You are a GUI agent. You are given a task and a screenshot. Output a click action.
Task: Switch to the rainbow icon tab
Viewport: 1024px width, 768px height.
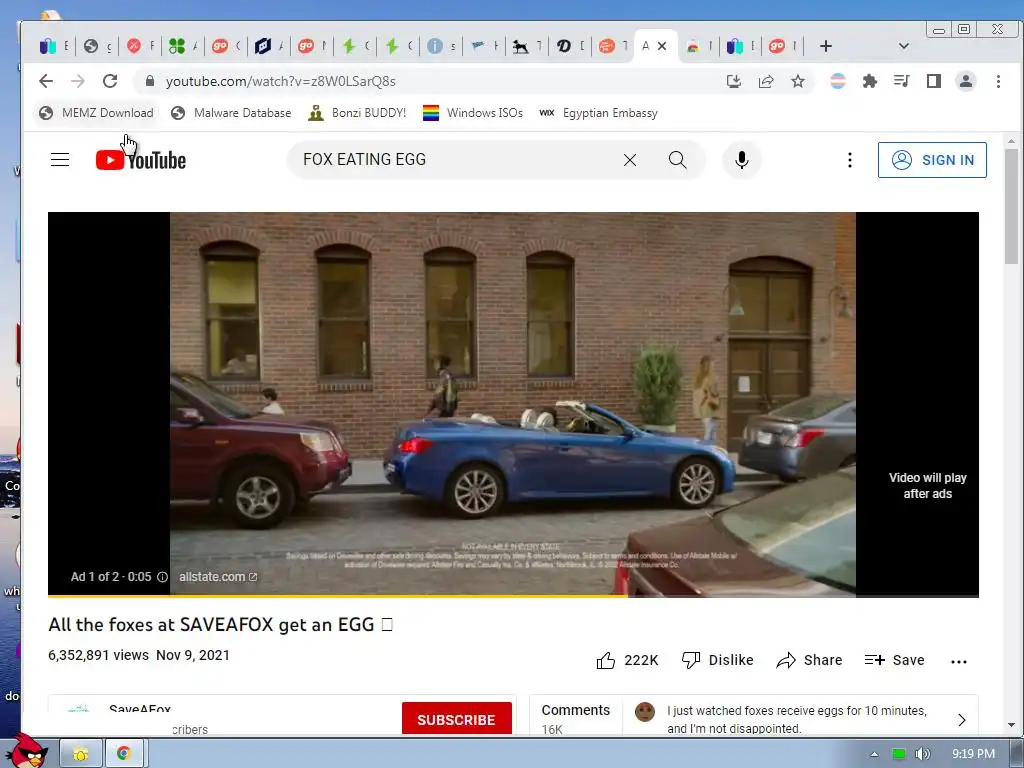coord(699,46)
